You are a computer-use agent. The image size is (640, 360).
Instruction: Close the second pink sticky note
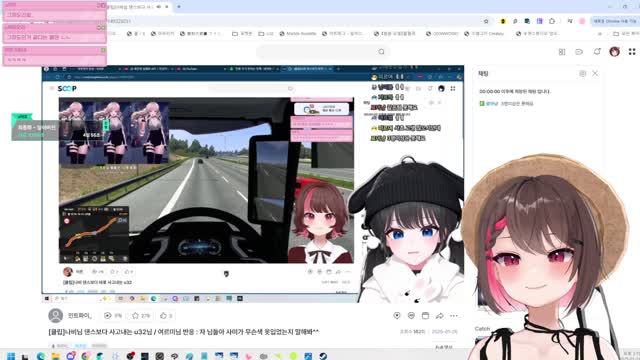tap(103, 27)
